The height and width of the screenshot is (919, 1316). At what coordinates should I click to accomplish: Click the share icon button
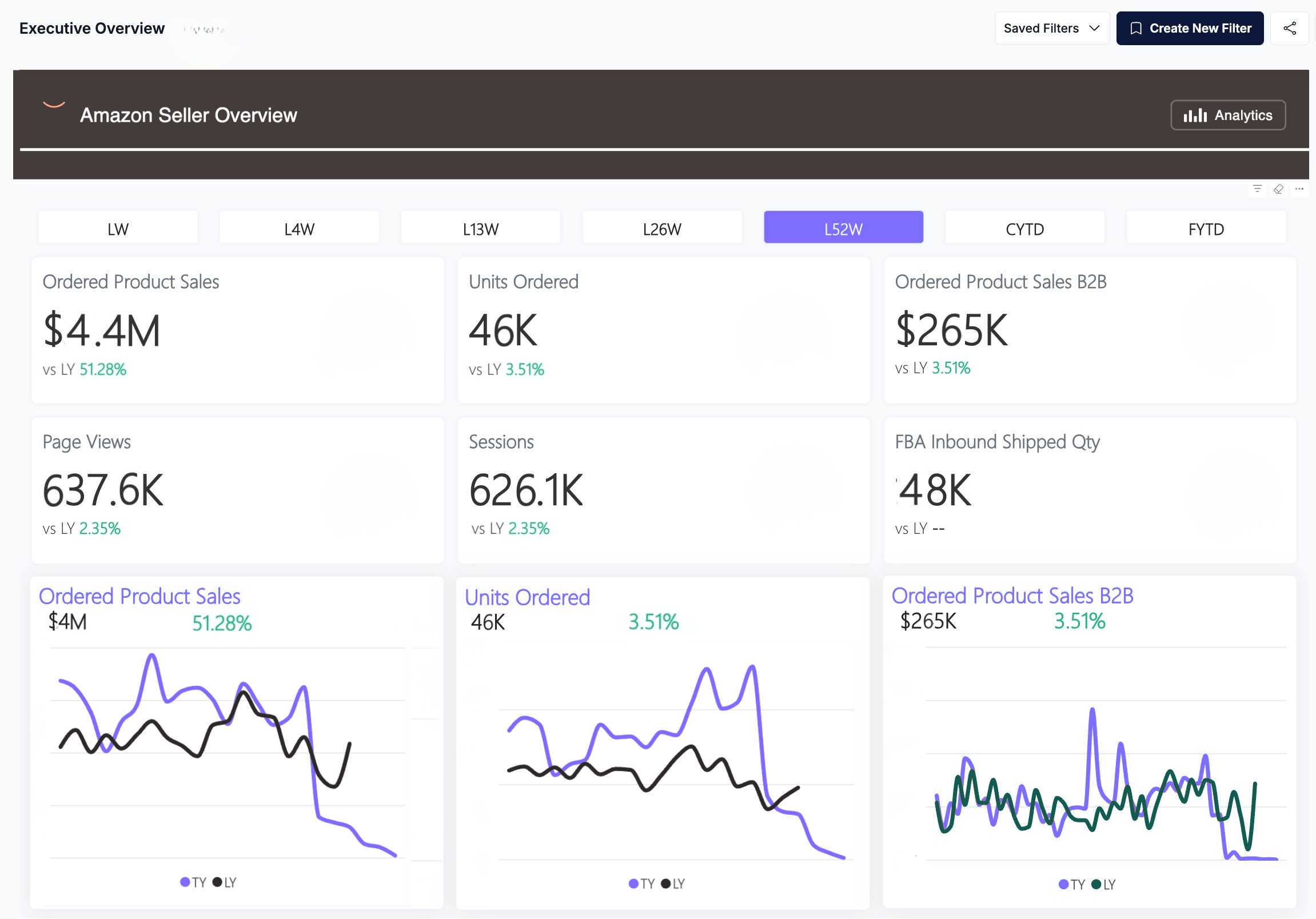[x=1289, y=28]
